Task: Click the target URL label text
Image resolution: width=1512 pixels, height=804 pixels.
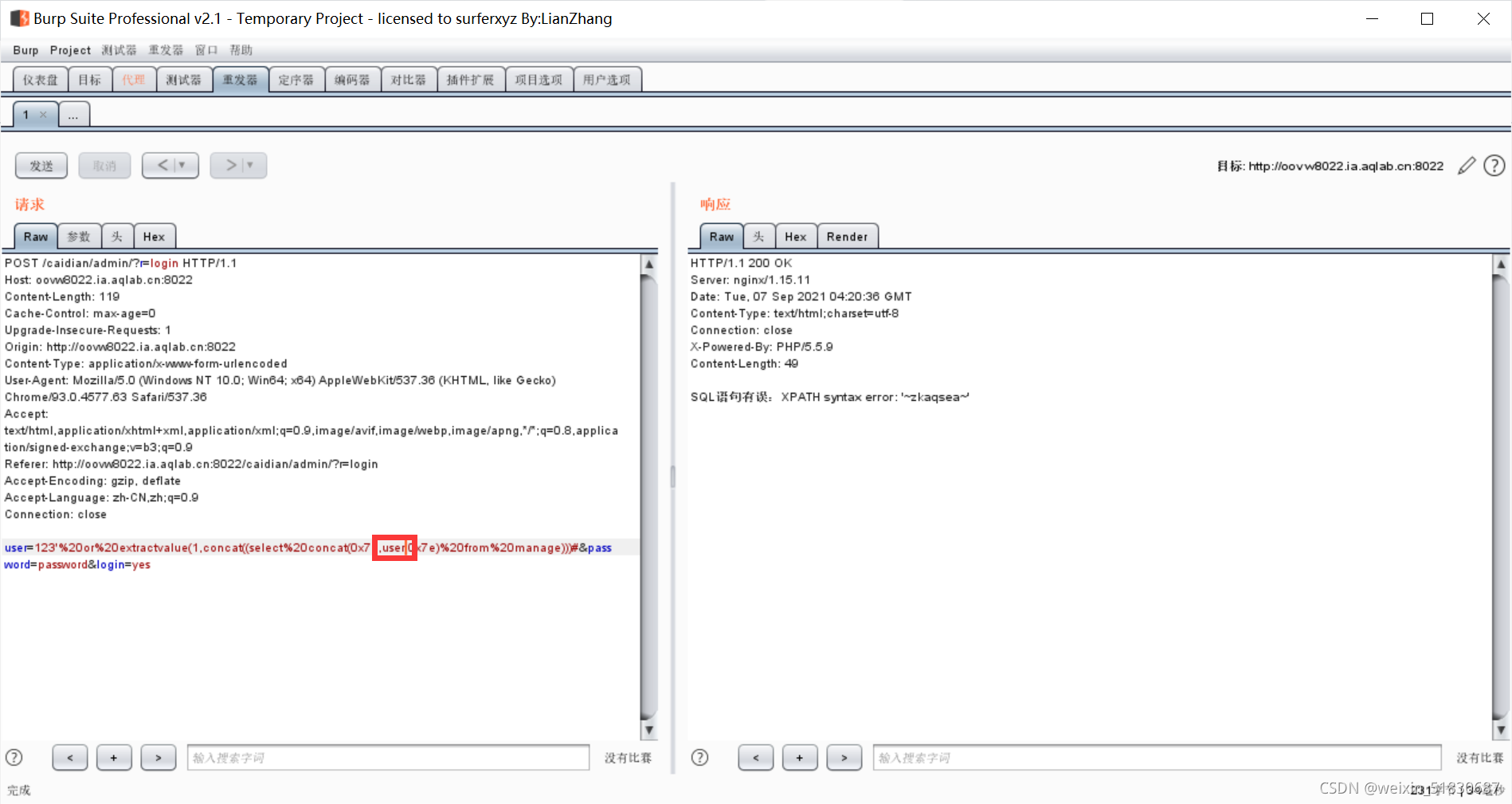Action: click(x=1330, y=166)
